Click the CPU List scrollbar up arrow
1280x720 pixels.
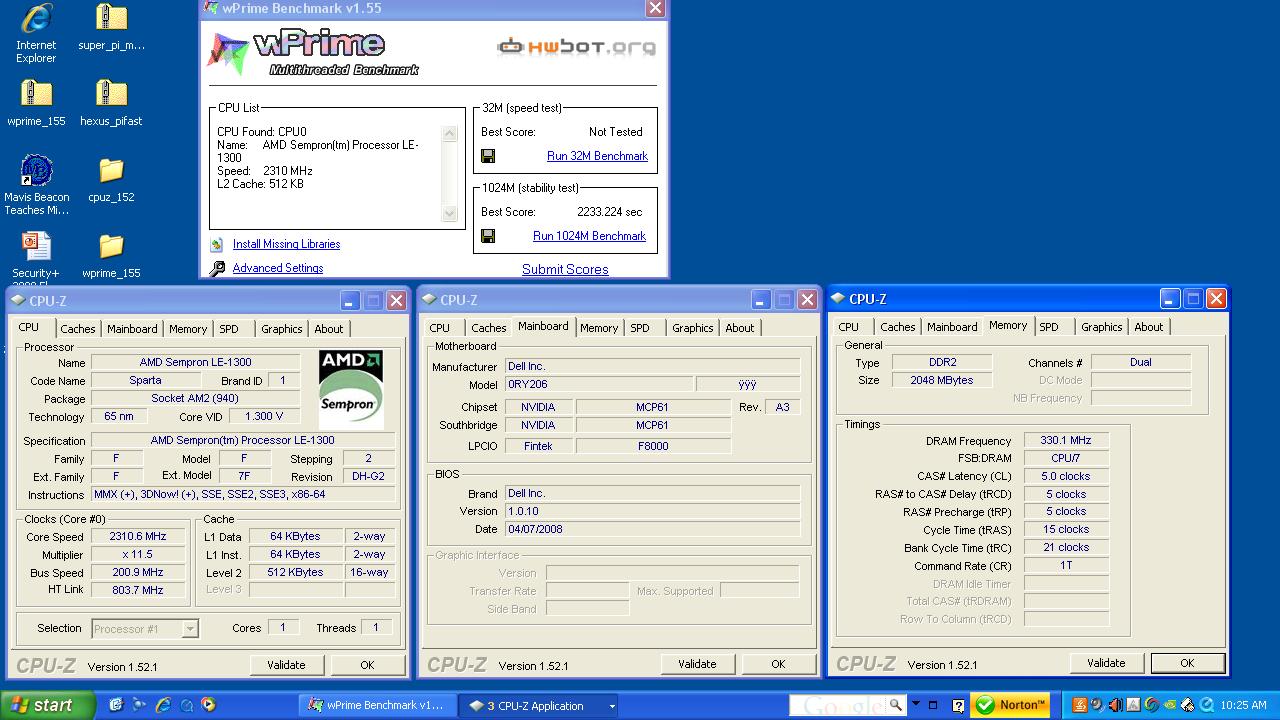click(449, 134)
